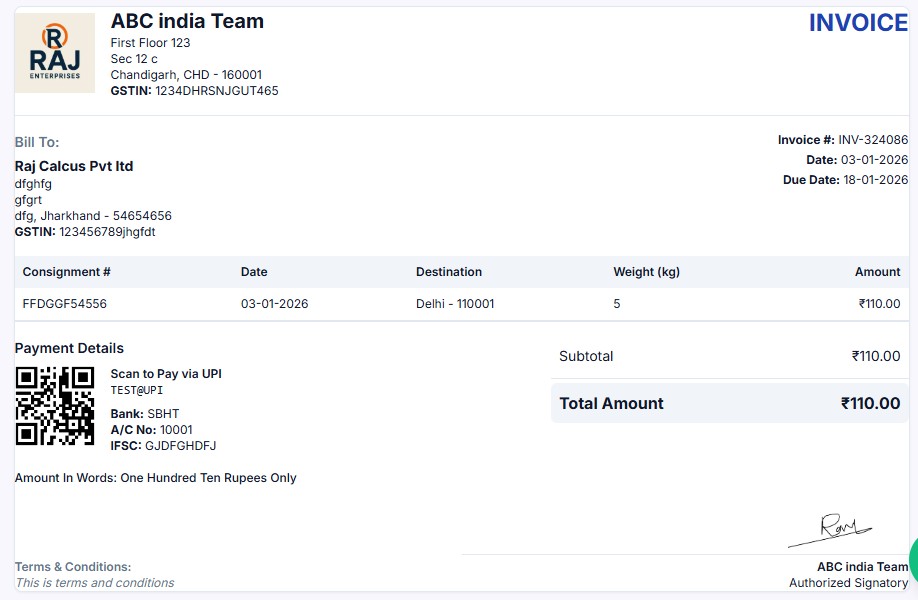Click the blue INVOICE heading
The height and width of the screenshot is (600, 918).
[857, 23]
